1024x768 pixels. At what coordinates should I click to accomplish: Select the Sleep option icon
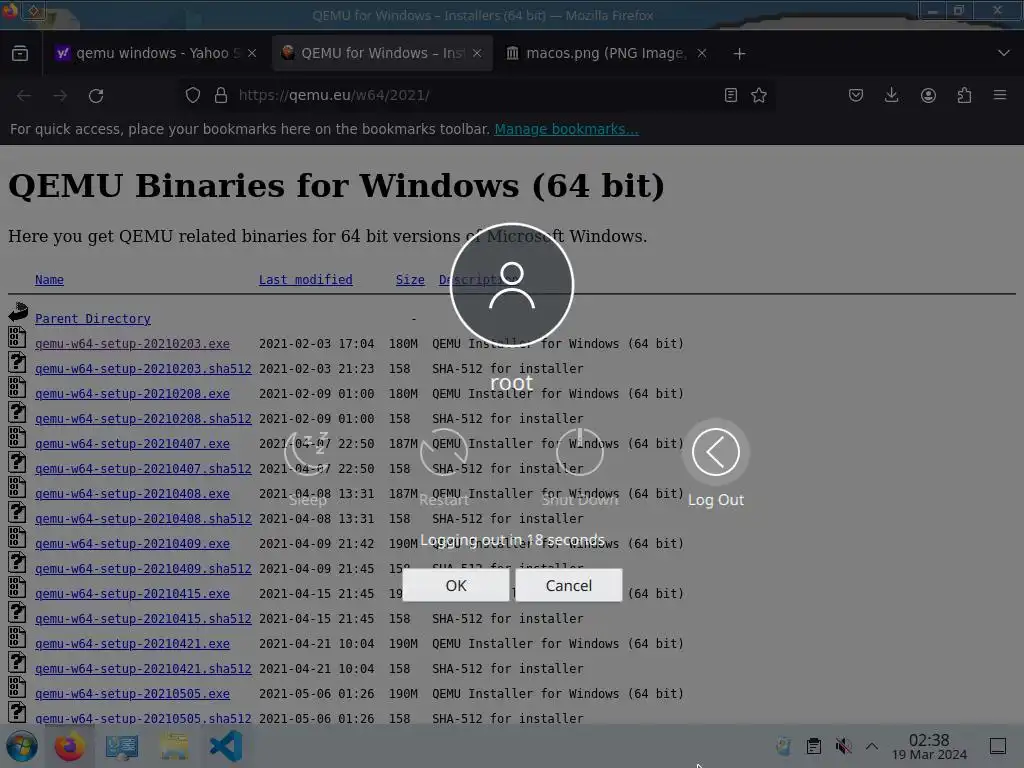(x=308, y=452)
